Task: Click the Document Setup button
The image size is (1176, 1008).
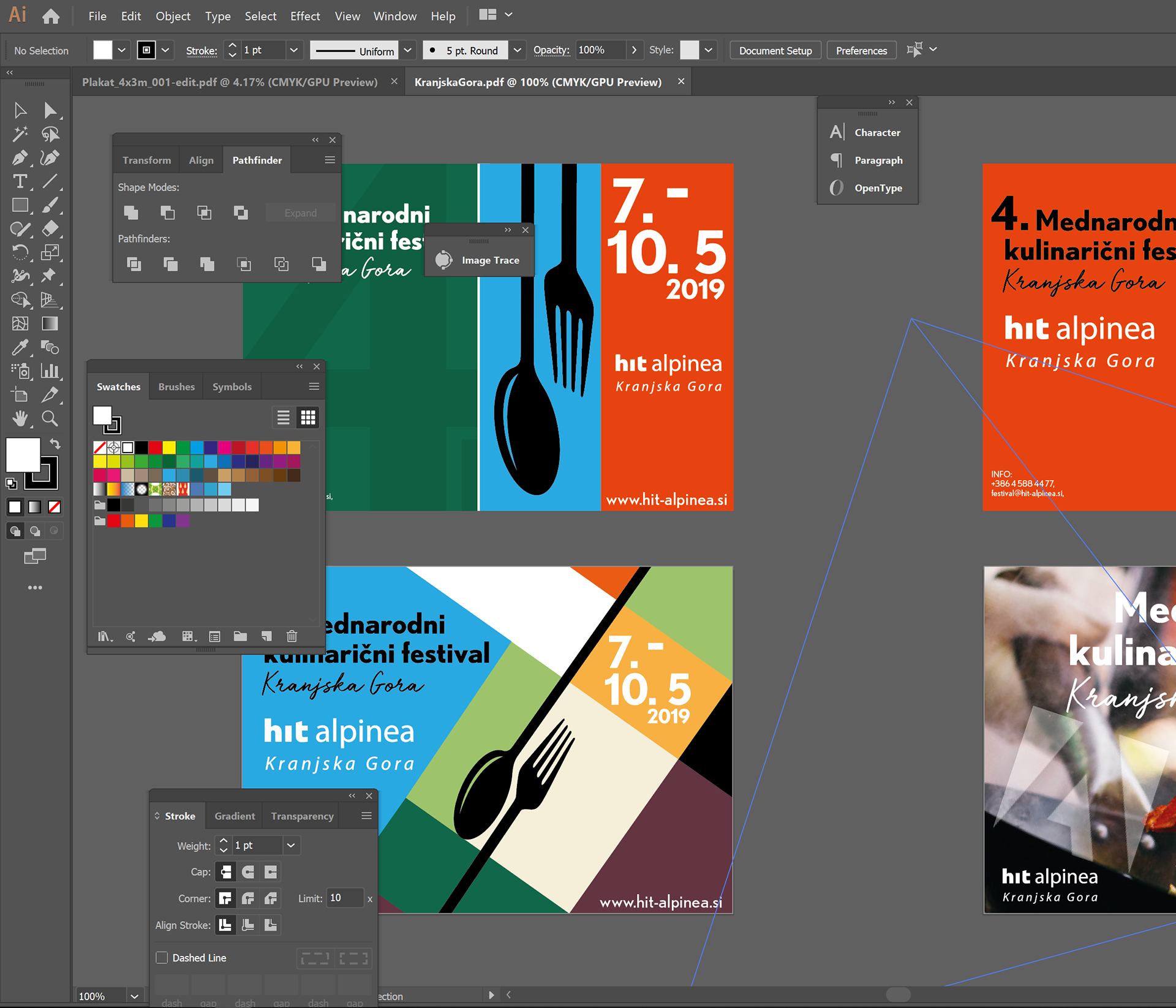Action: tap(775, 50)
